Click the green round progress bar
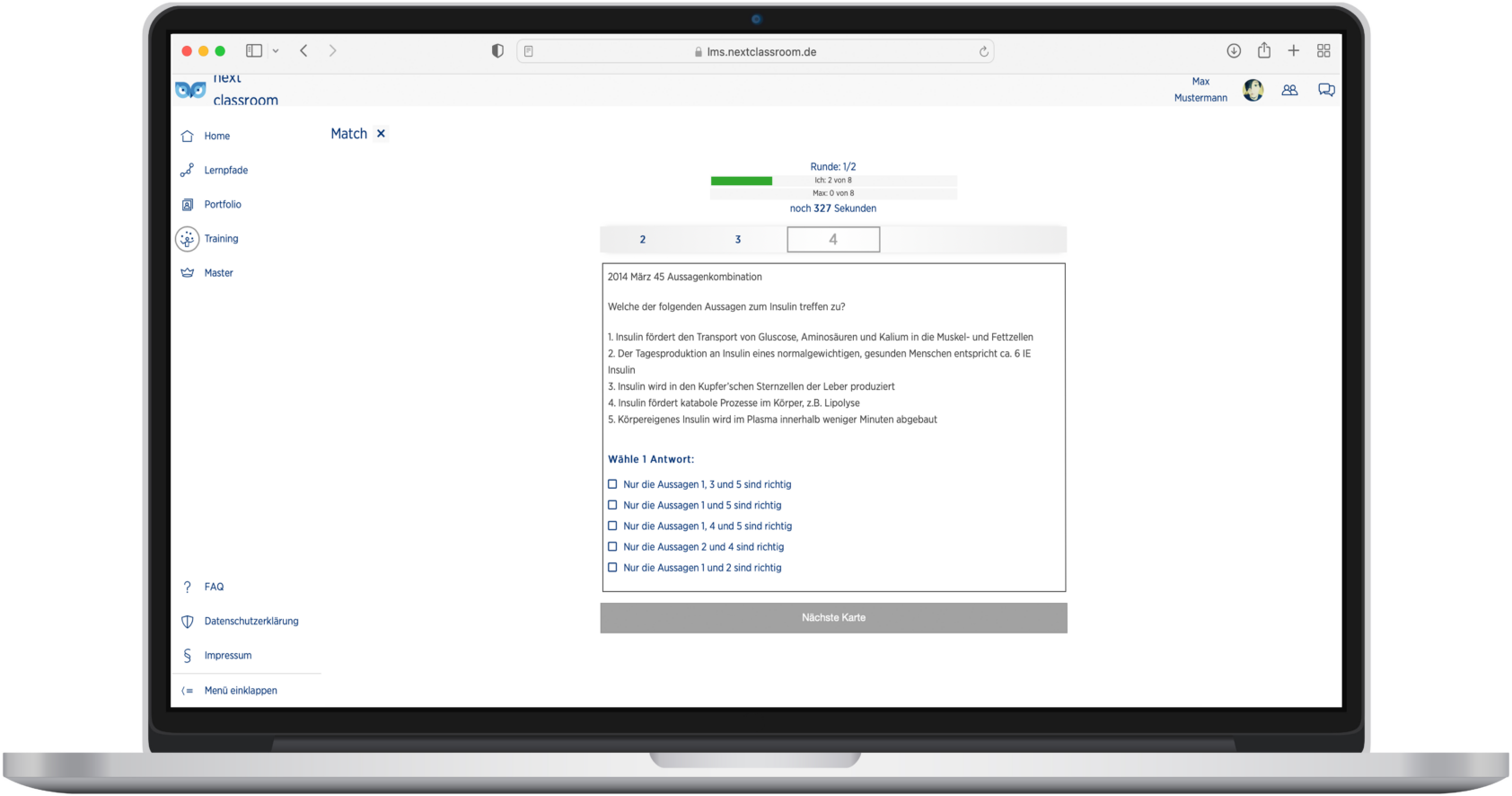 pos(742,181)
